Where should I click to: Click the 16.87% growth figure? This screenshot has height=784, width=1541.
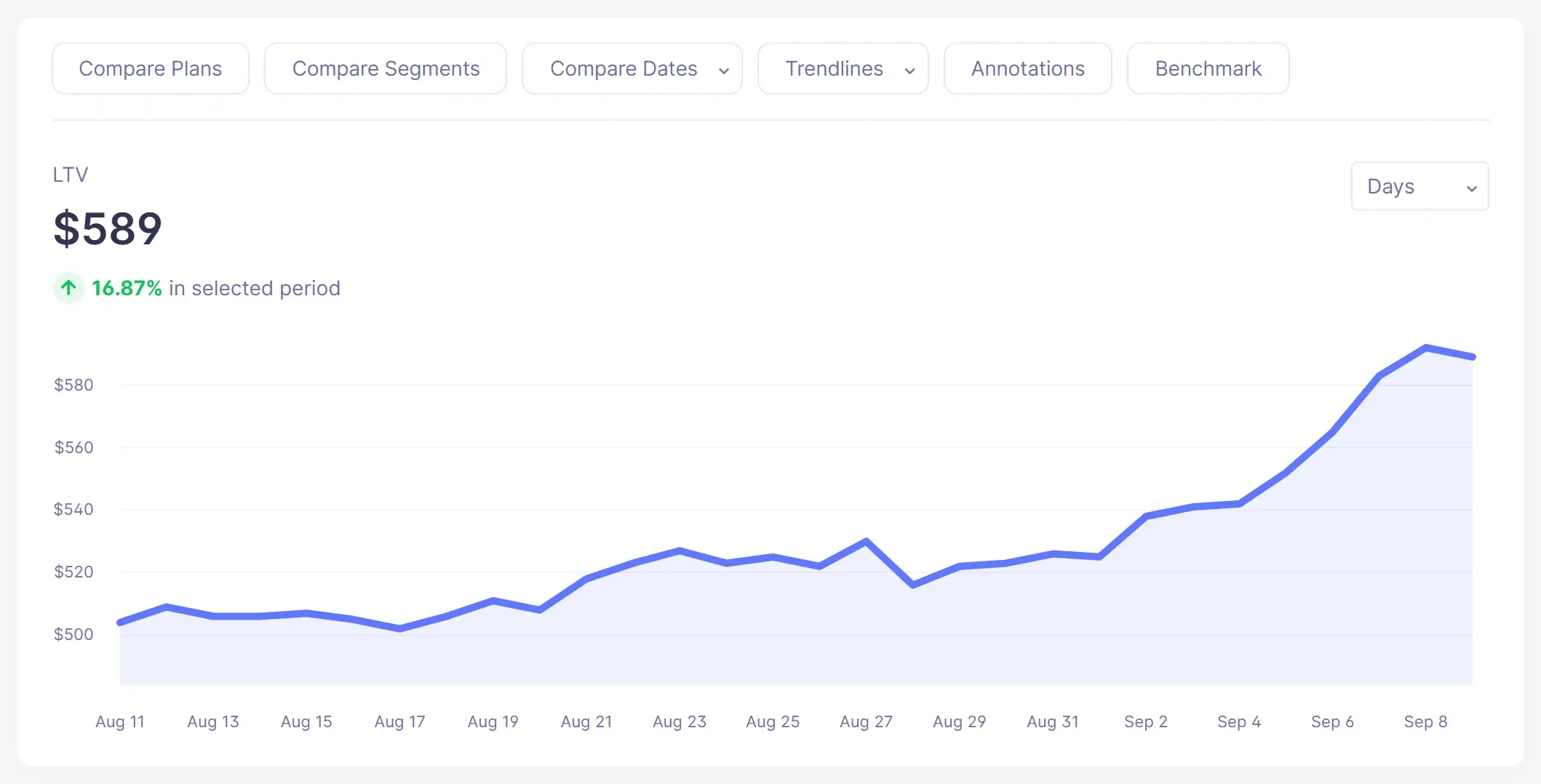click(127, 288)
